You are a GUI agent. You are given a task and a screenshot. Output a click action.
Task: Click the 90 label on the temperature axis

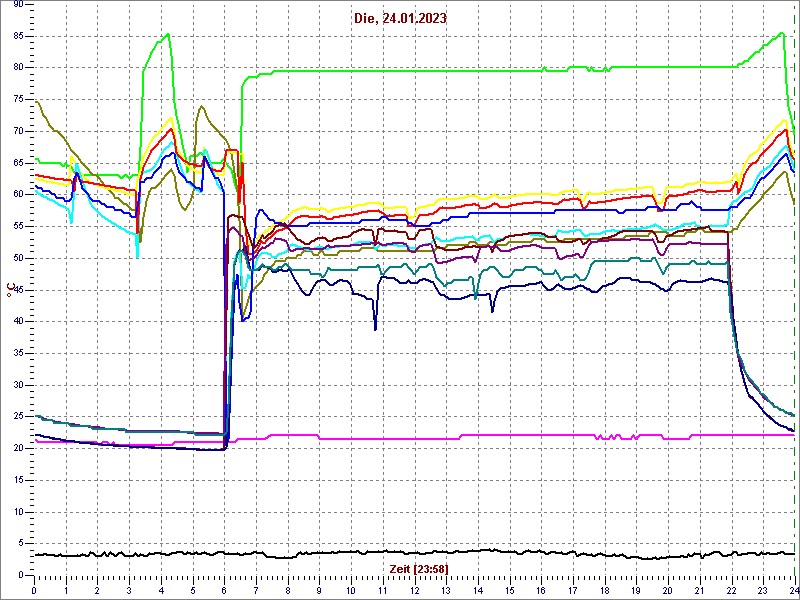click(x=18, y=6)
